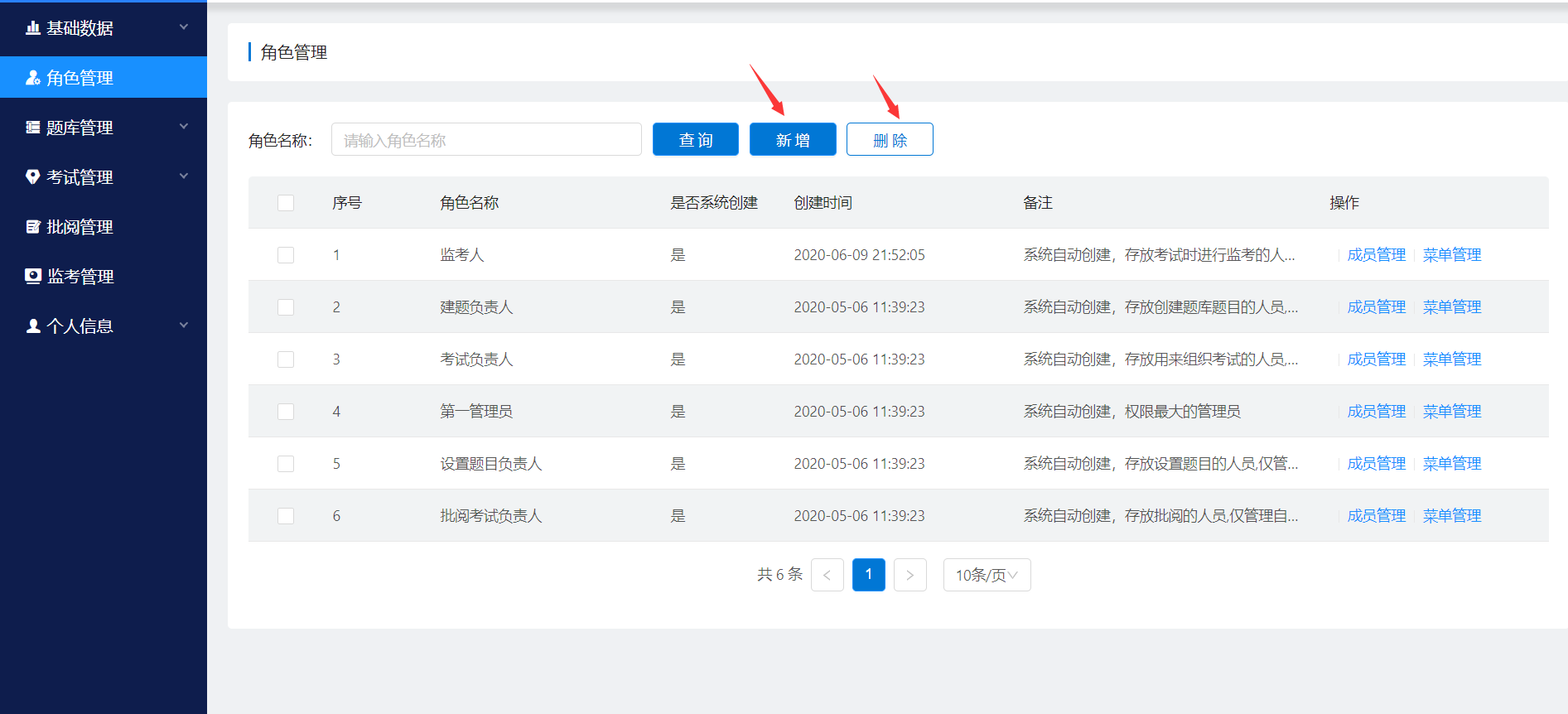This screenshot has height=714, width=1568.
Task: Click the 序号 column header
Action: pos(347,203)
